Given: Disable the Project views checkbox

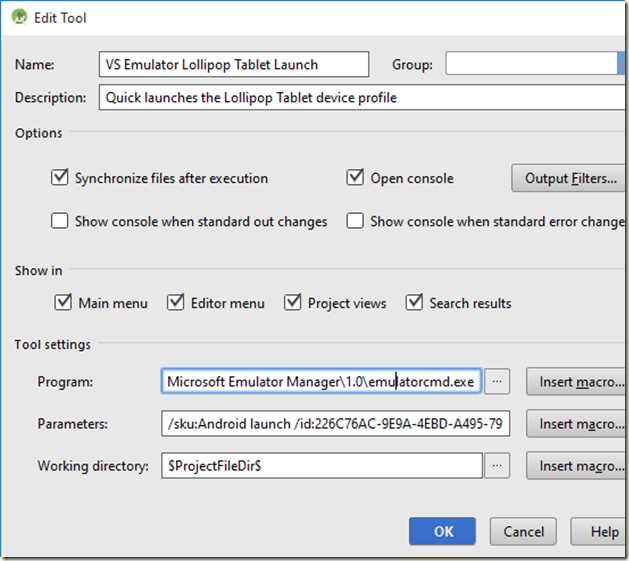Looking at the screenshot, I should 293,302.
